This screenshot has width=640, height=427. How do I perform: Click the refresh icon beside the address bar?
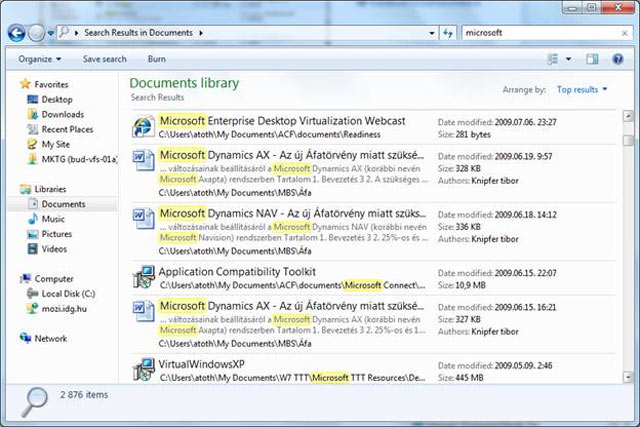tap(449, 33)
